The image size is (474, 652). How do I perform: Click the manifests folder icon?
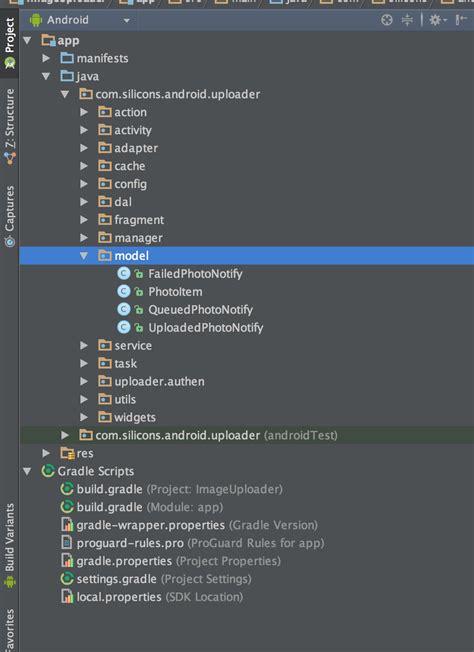point(67,58)
